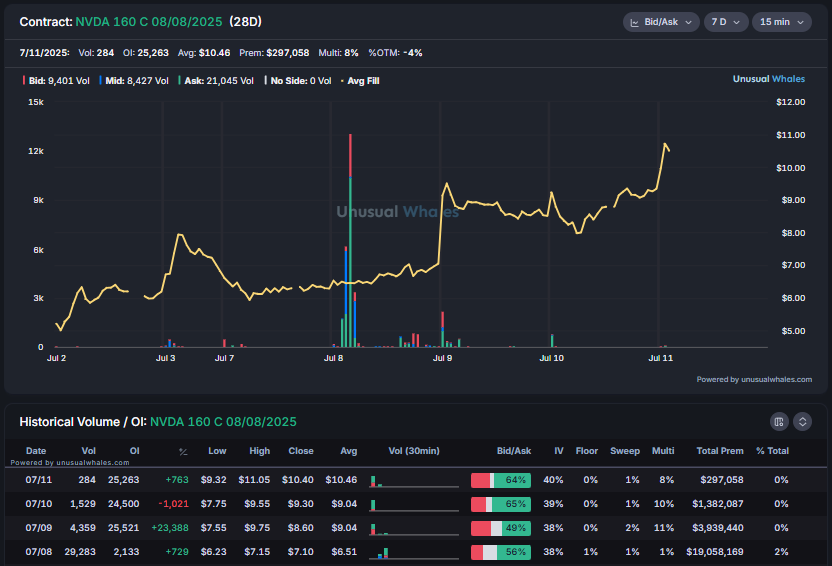Click the Avg: $10.46 summary stat
Screen dimensions: 832x566
204,53
